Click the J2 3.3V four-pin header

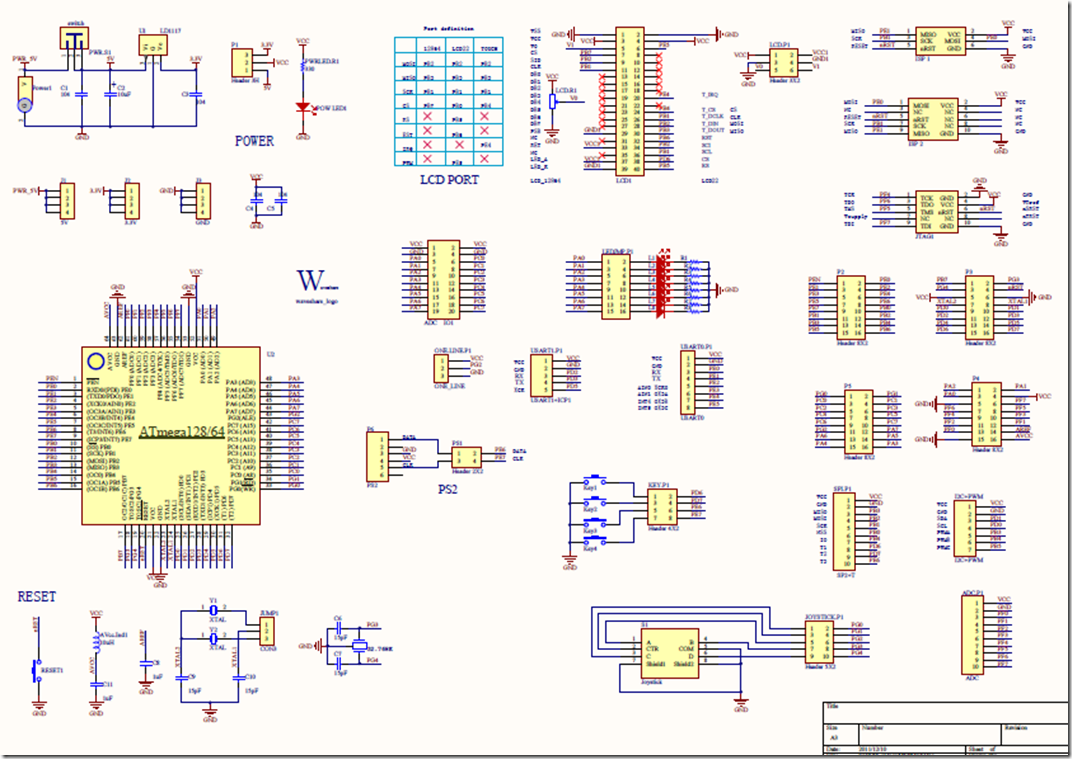pyautogui.click(x=131, y=200)
